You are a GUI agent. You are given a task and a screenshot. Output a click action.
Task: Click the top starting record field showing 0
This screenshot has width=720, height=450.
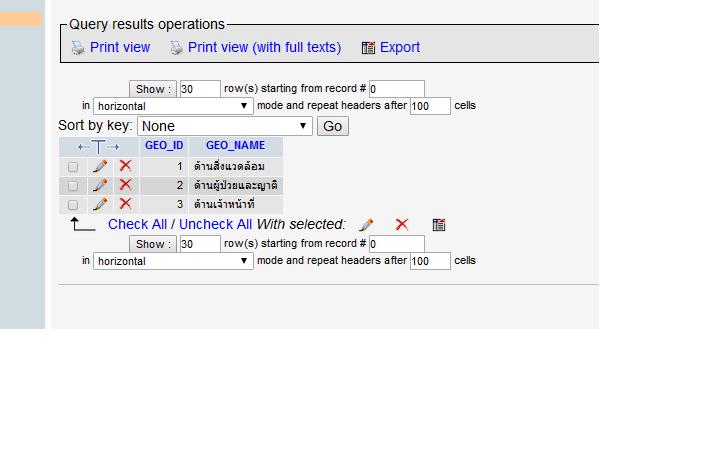click(x=397, y=89)
